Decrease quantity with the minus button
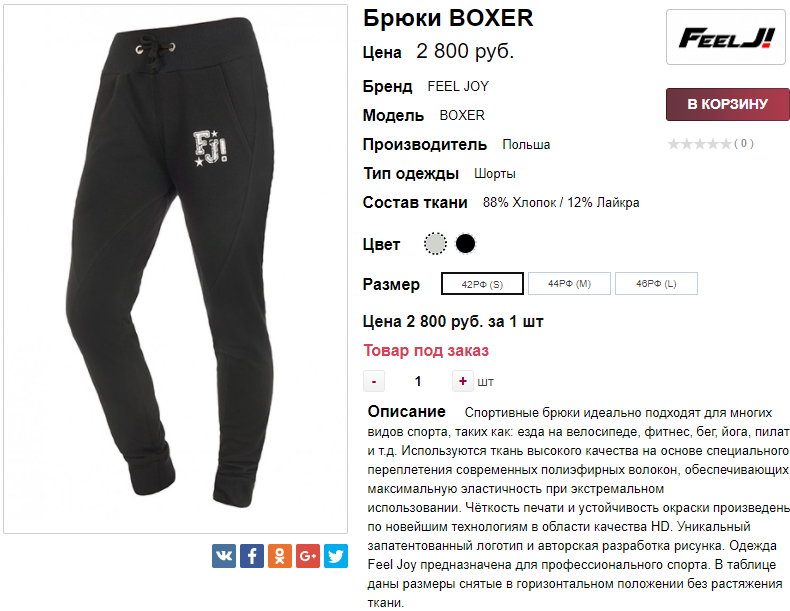The height and width of the screenshot is (611, 790). coord(374,381)
